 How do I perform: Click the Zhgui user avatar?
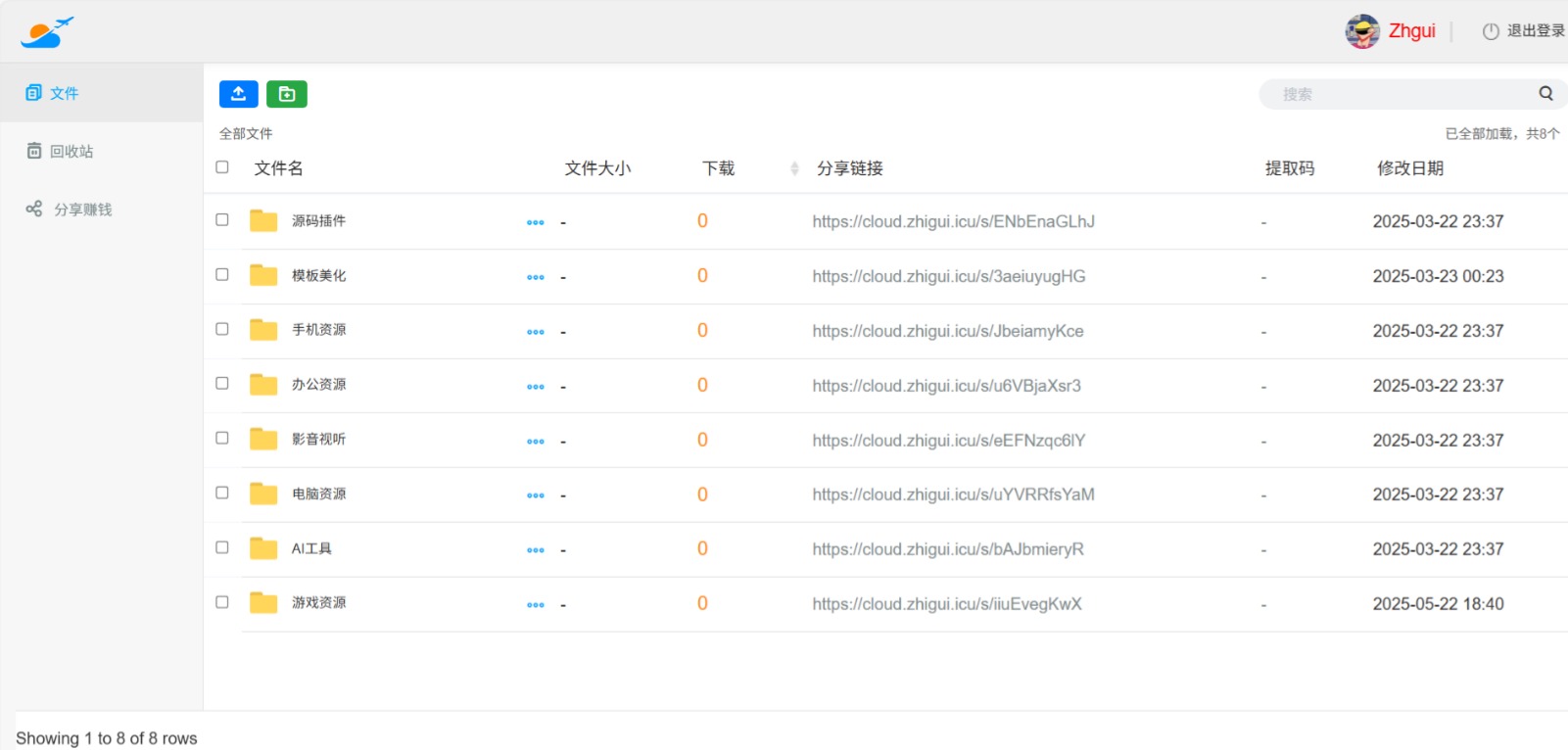tap(1361, 31)
